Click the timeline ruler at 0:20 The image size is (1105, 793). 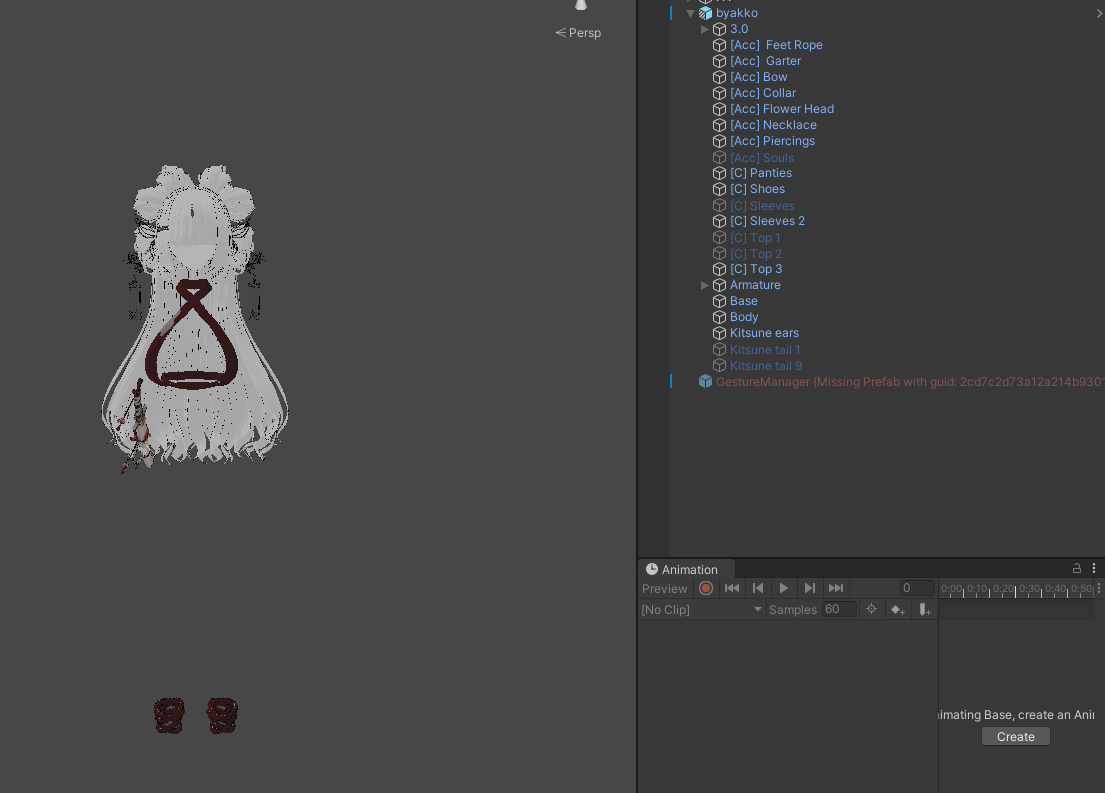click(1003, 589)
